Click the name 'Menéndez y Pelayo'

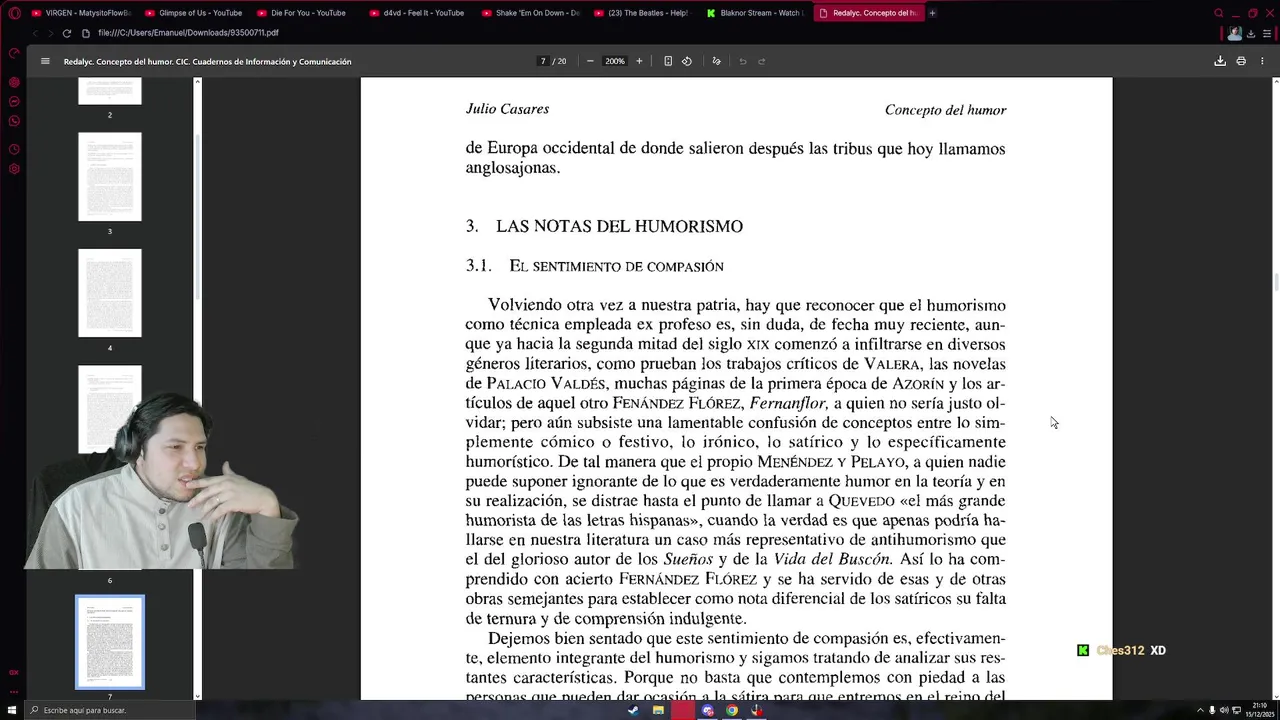pyautogui.click(x=831, y=462)
